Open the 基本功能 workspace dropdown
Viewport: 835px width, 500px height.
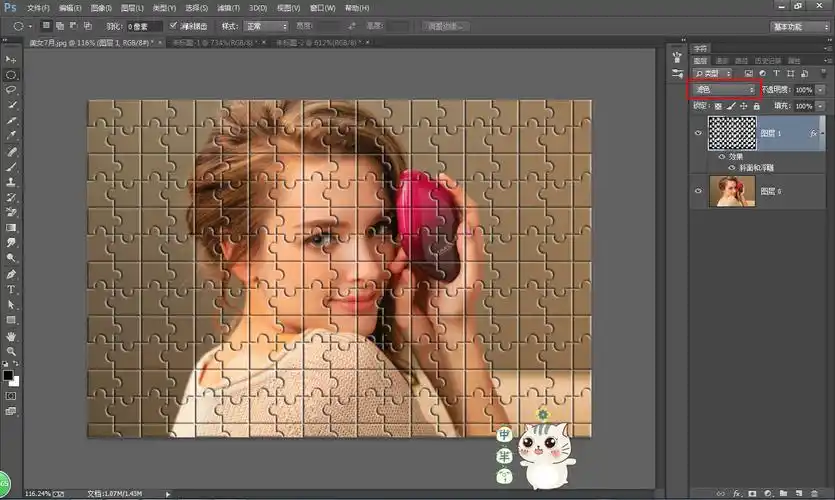[x=800, y=27]
